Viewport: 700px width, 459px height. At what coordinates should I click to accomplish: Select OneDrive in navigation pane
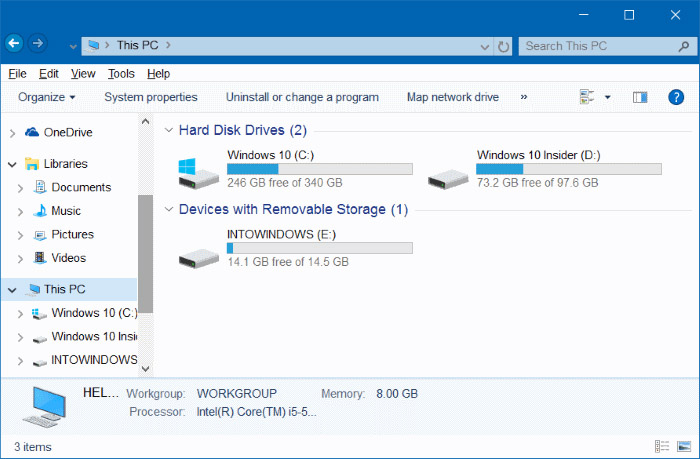click(x=68, y=132)
